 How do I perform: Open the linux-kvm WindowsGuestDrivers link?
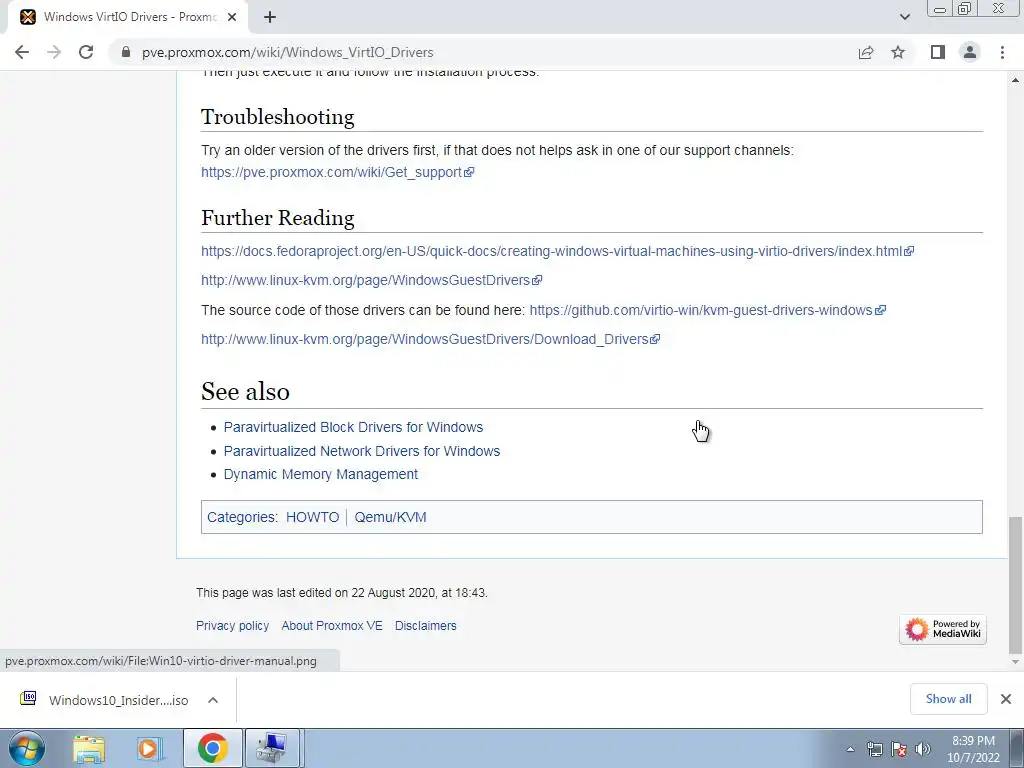tap(371, 280)
